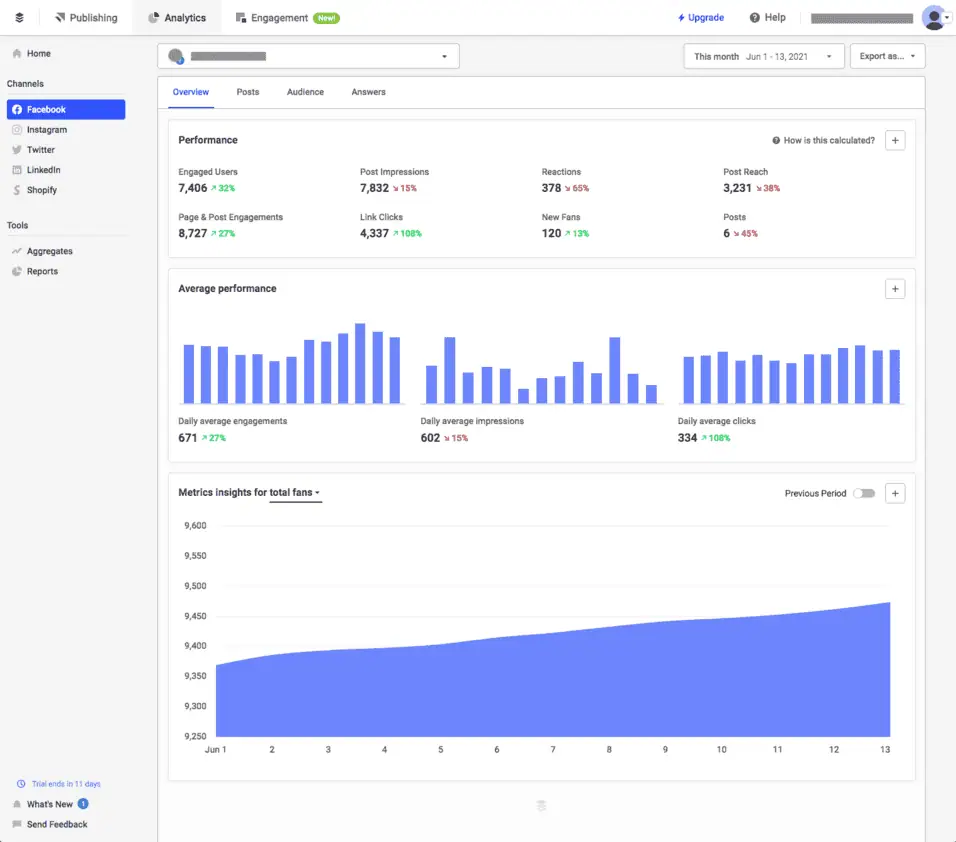Expand the Export as menu
Screen dimensions: 956x842
pos(887,57)
